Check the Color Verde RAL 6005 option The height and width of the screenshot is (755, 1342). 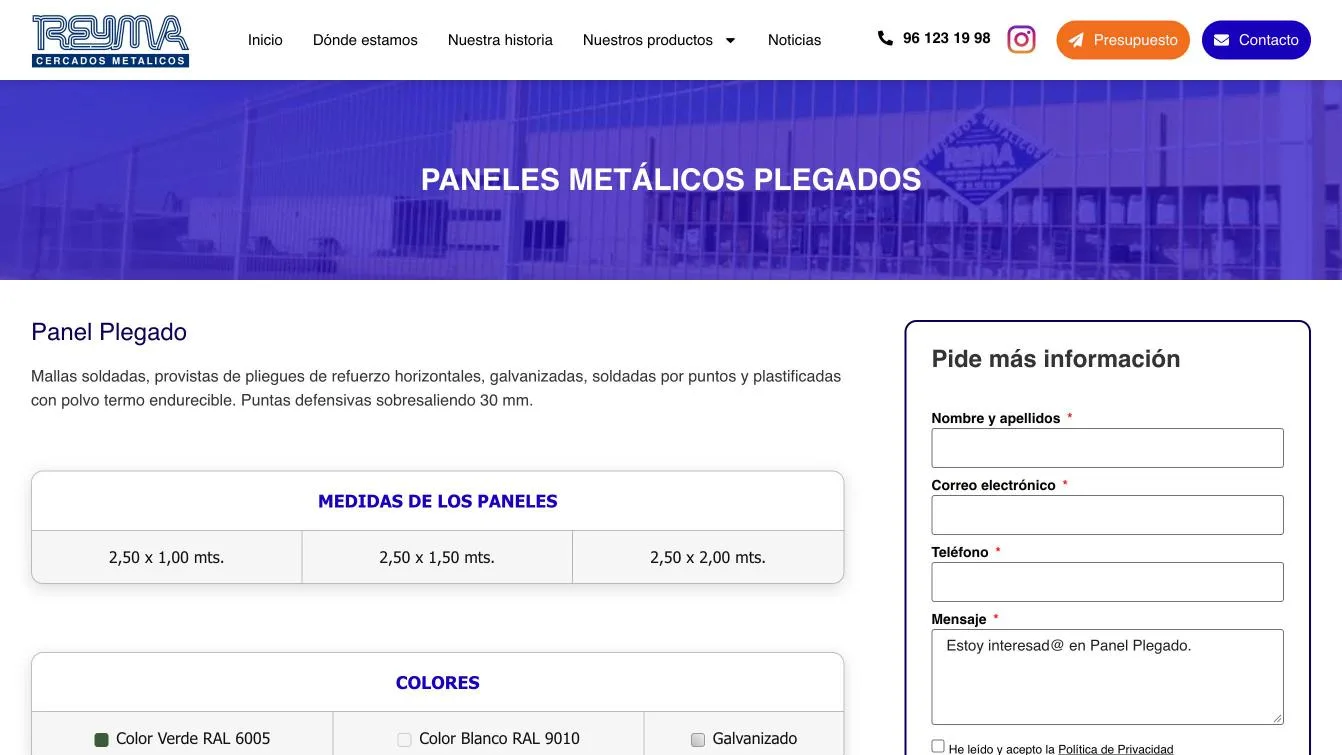click(x=101, y=740)
